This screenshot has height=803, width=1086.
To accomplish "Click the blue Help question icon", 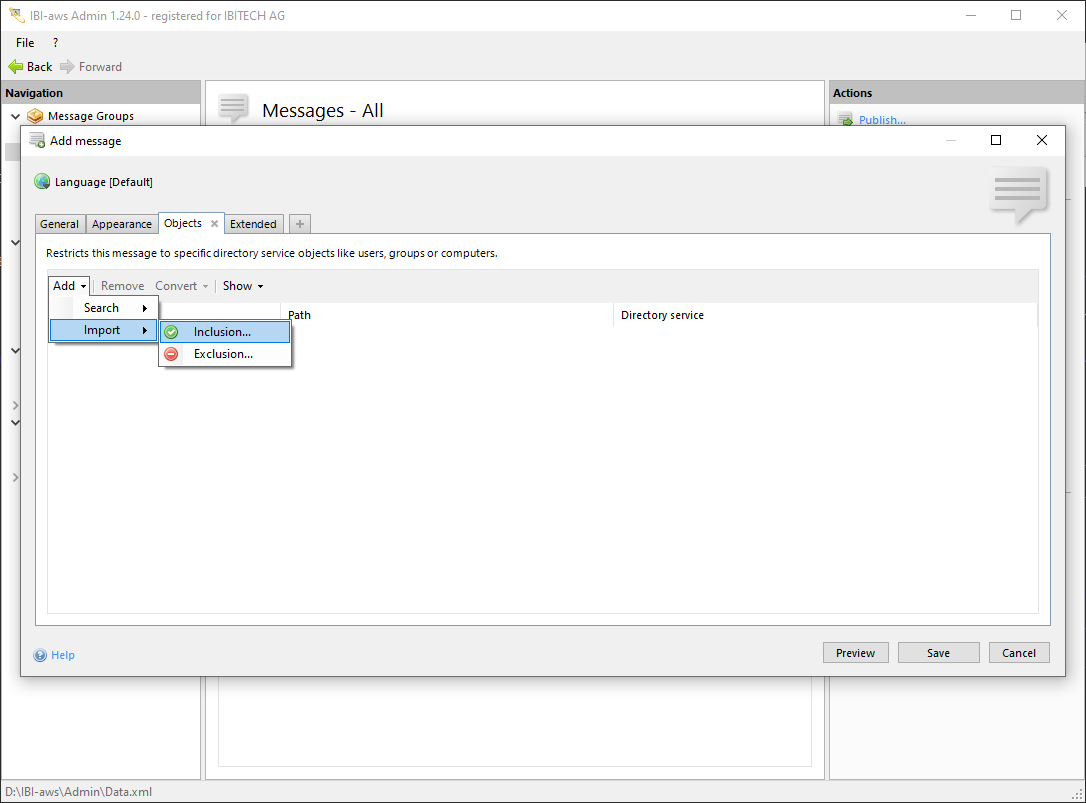I will [41, 655].
